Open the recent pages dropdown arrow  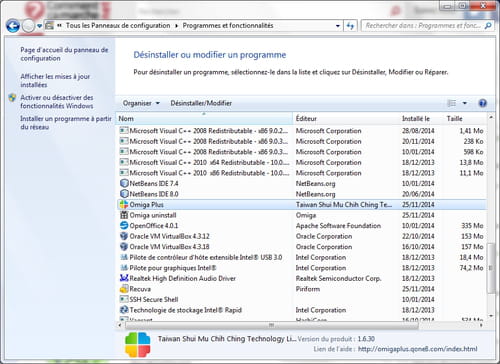coord(39,26)
